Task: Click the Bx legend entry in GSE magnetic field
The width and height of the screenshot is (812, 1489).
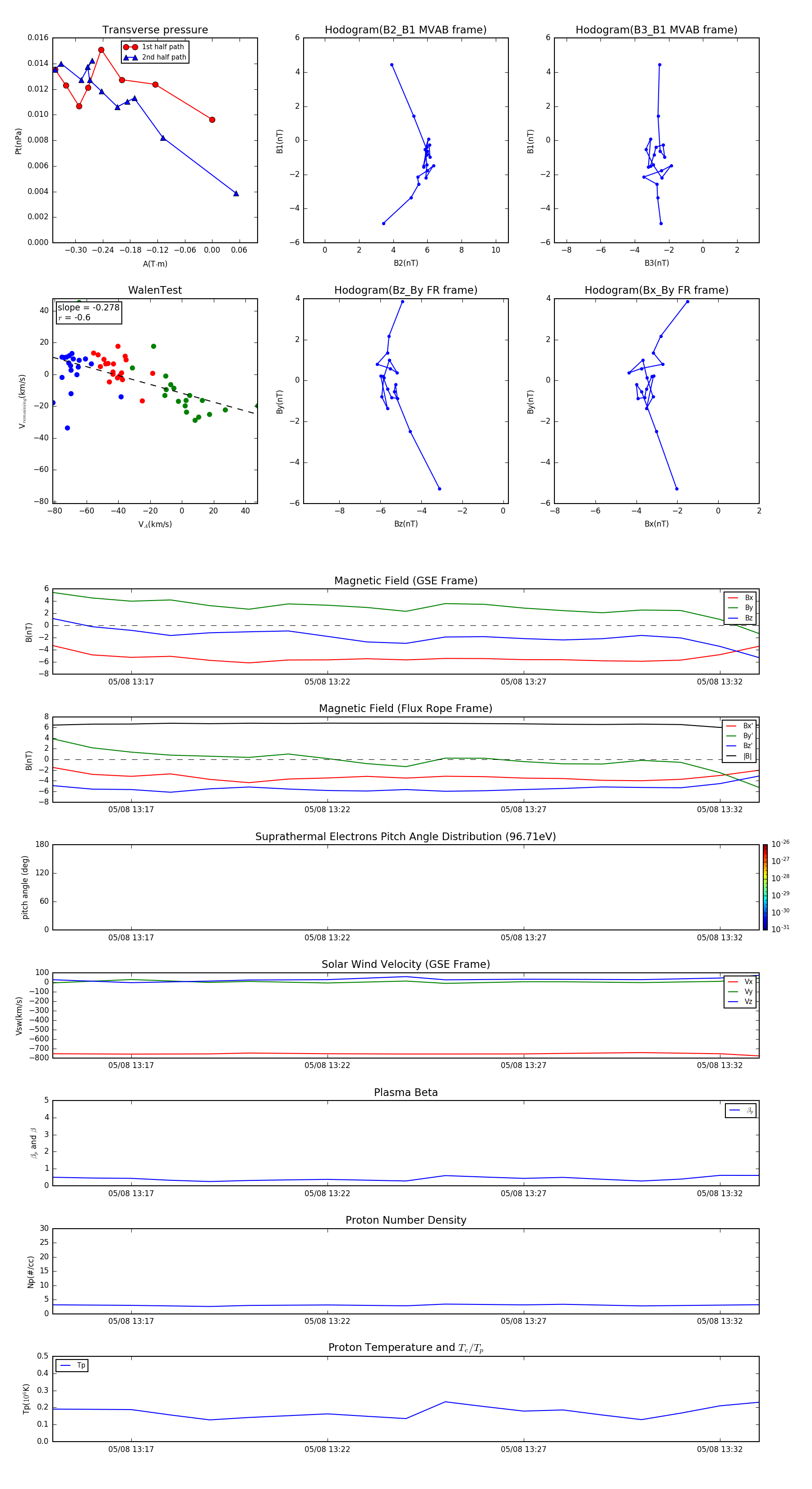Action: (x=740, y=598)
